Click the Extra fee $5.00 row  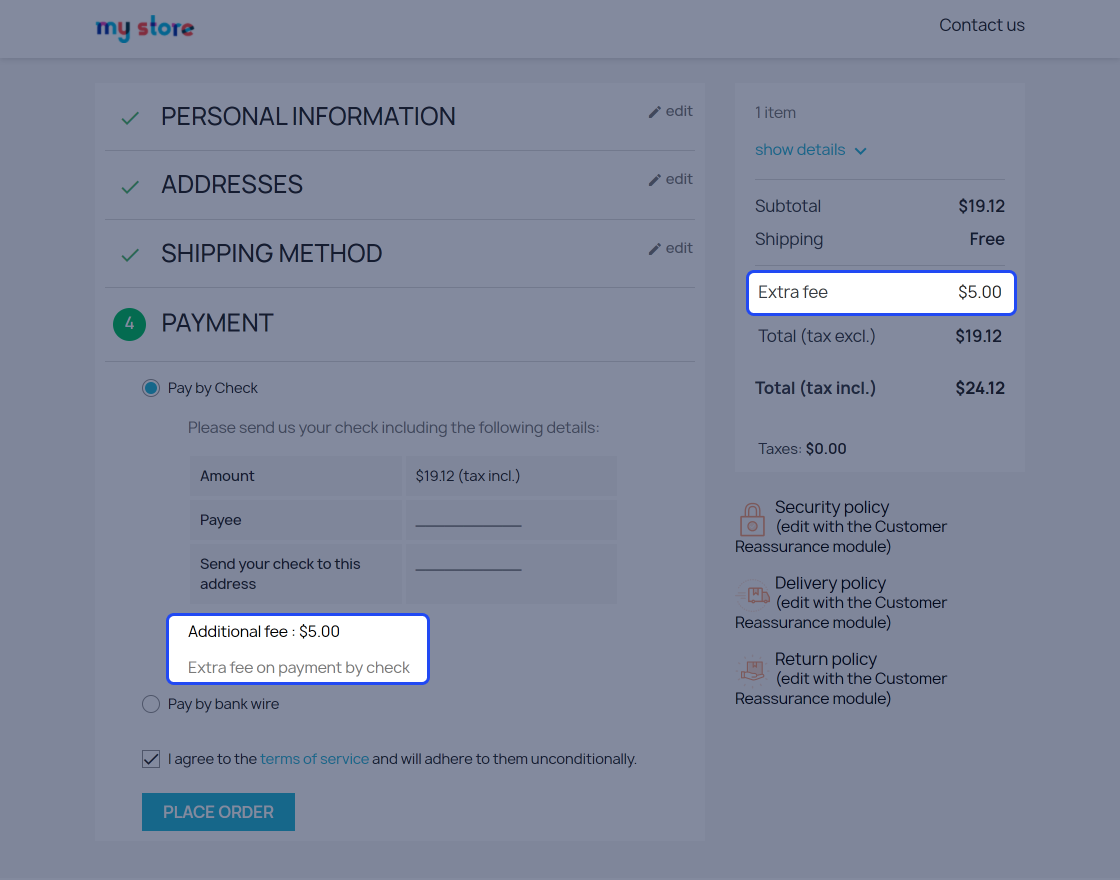tap(880, 293)
